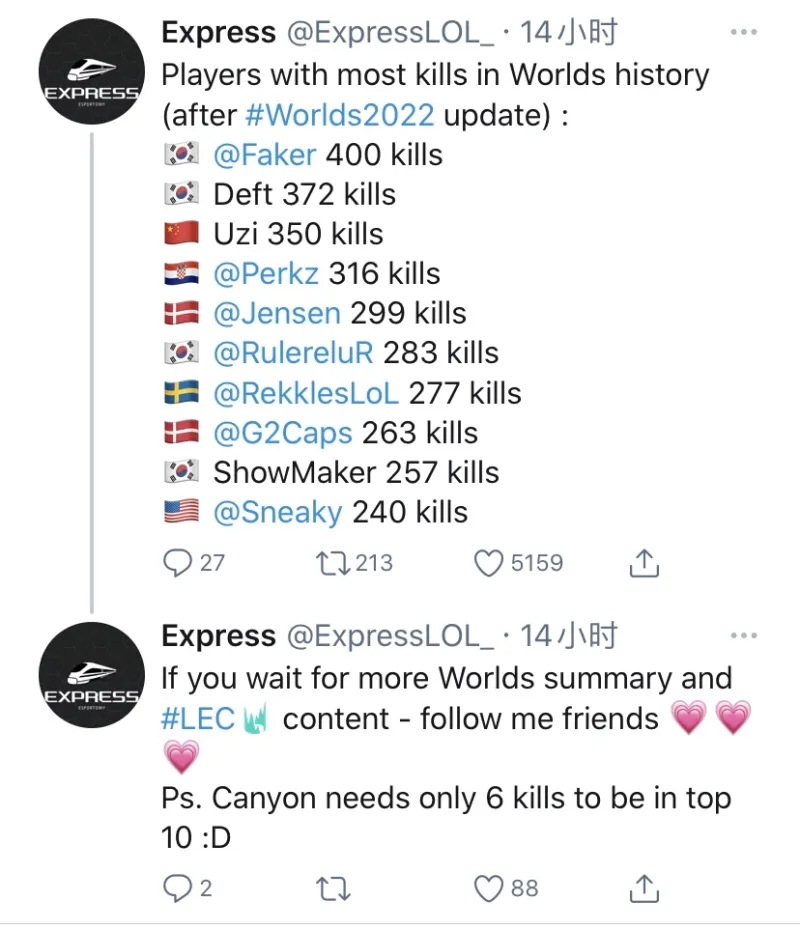Open the @Jensen profile mention
Image resolution: width=800 pixels, height=930 pixels.
click(277, 313)
